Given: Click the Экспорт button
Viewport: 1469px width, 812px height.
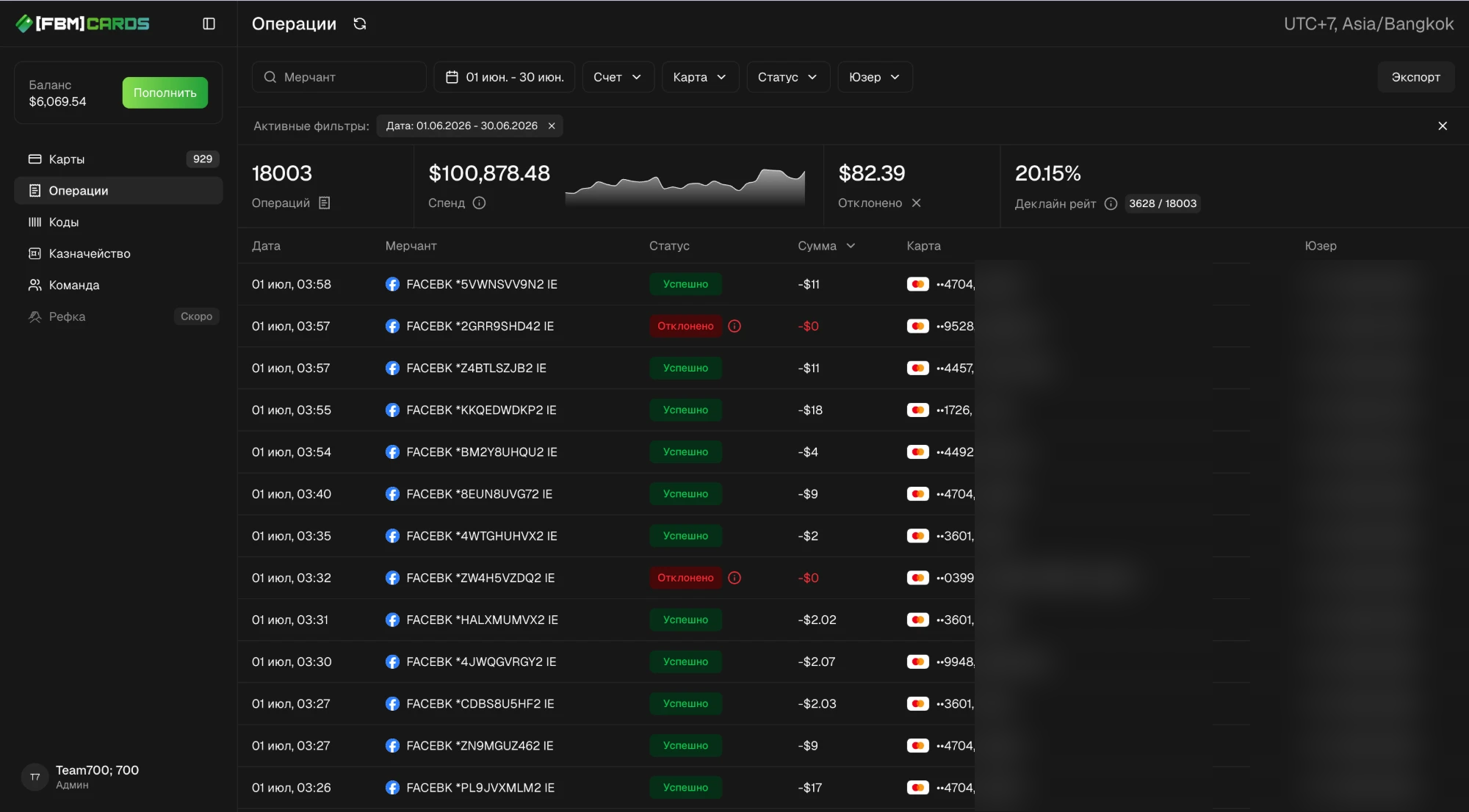Looking at the screenshot, I should point(1415,77).
